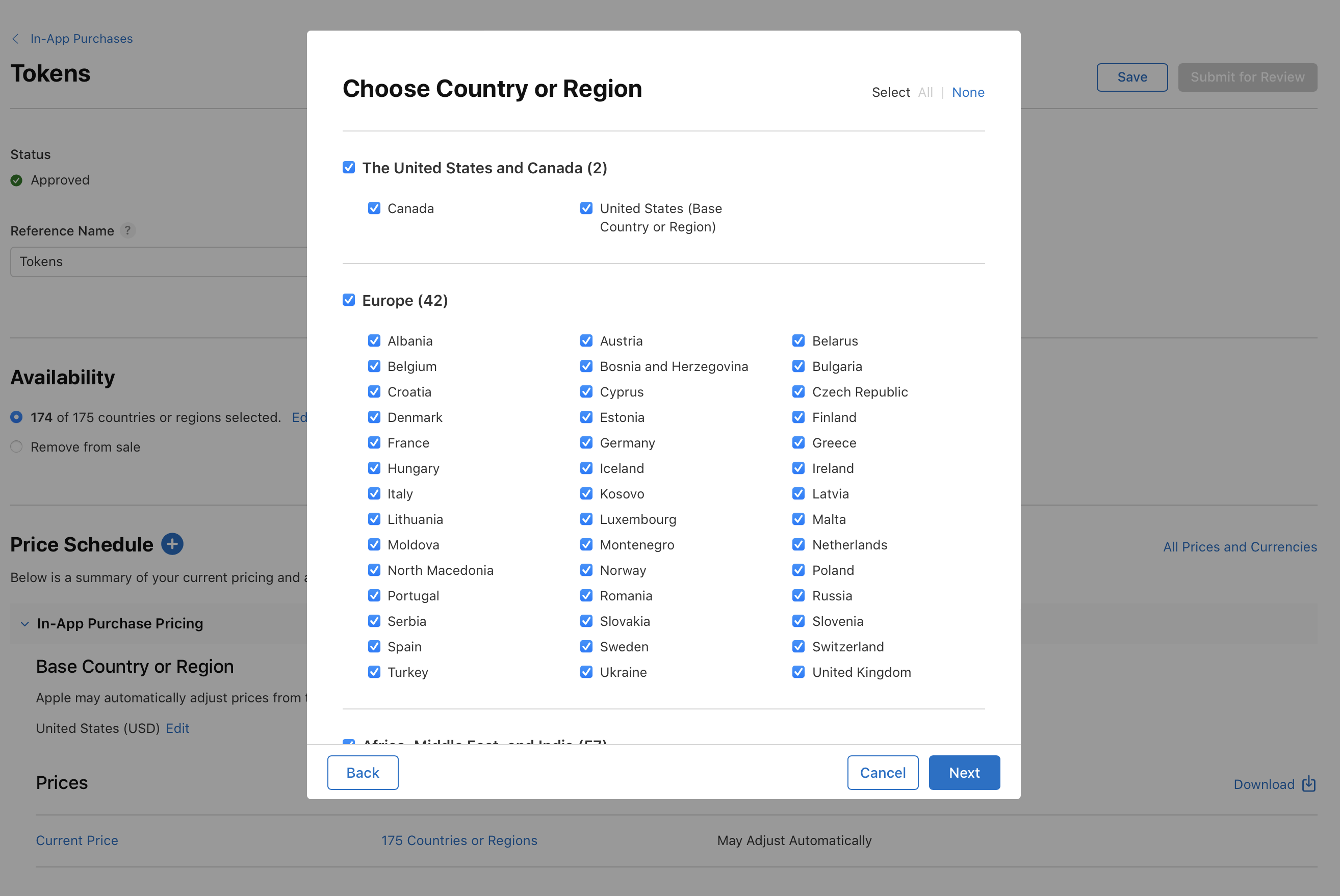Uncheck the Canada checkbox
Screen dimensions: 1340x896
click(x=374, y=208)
